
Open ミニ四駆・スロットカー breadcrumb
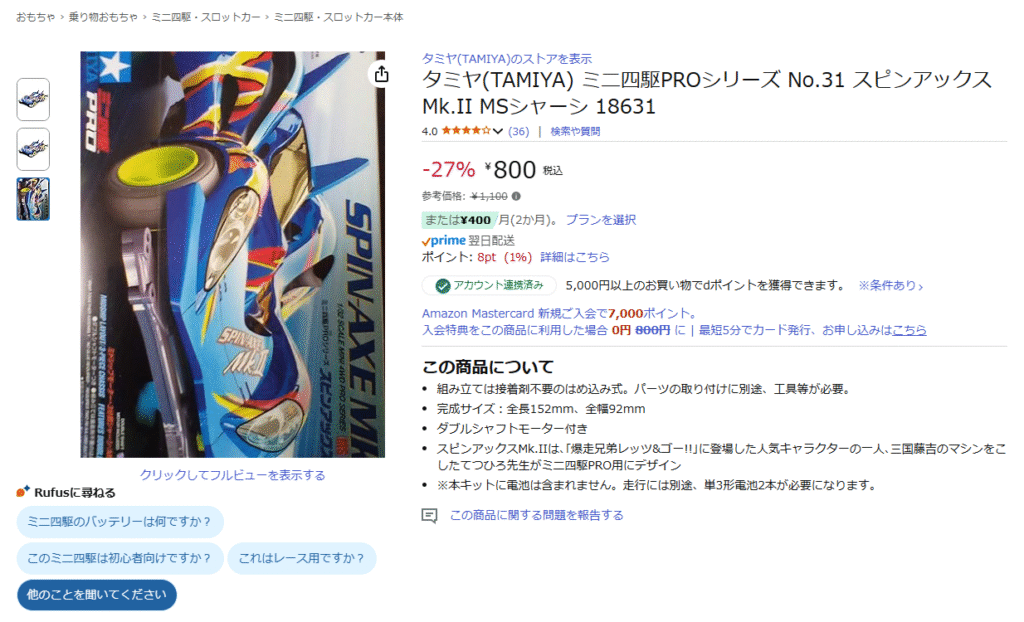(x=206, y=17)
